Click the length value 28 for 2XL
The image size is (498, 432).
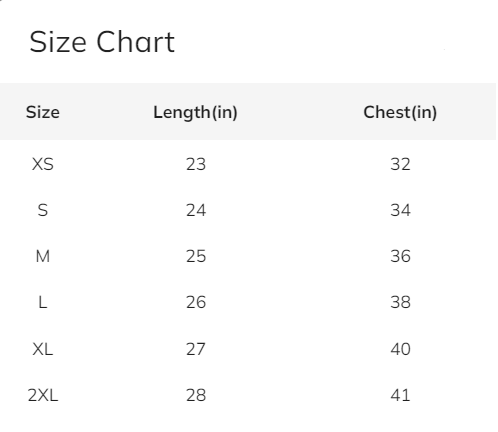[196, 395]
